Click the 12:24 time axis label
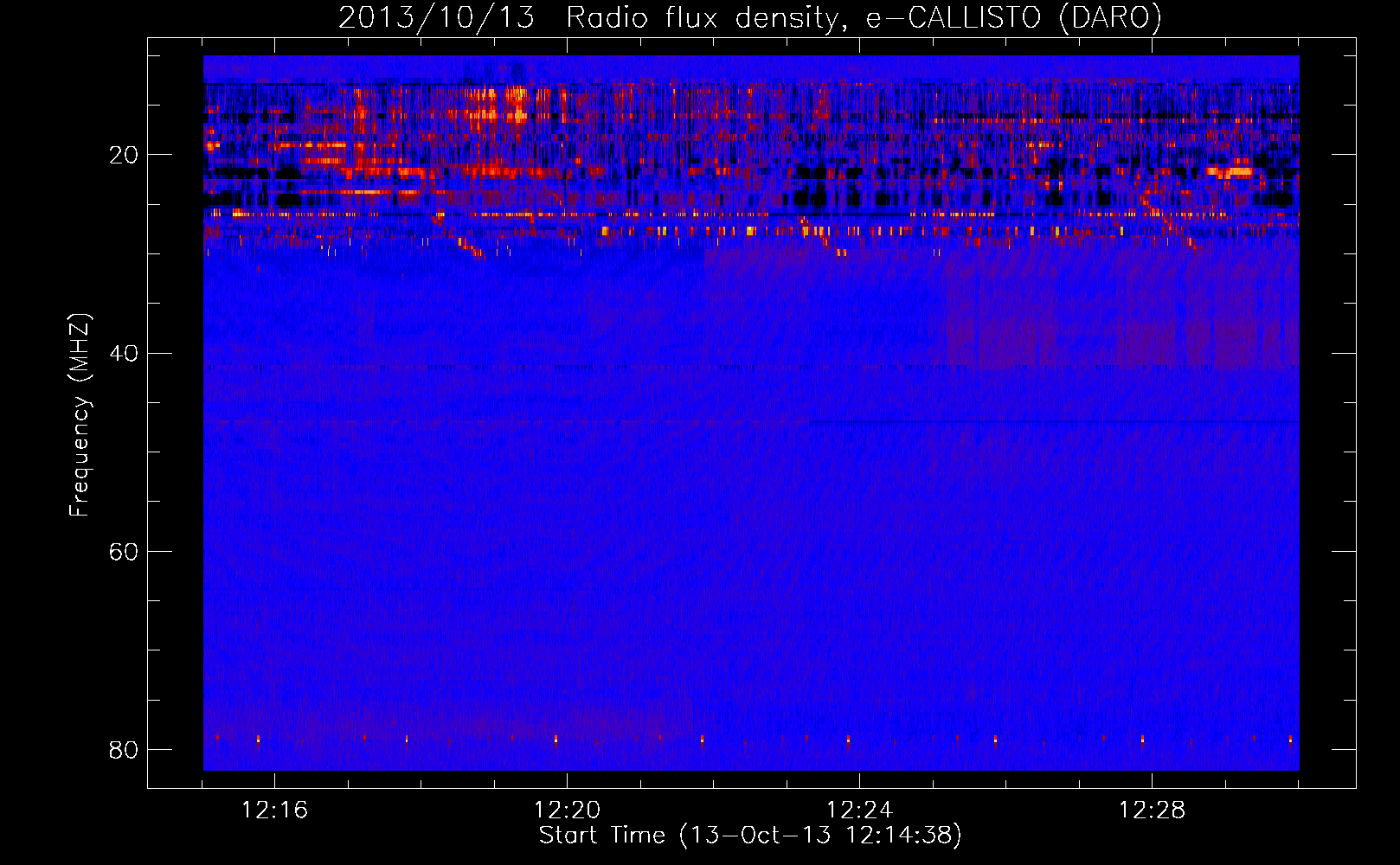The width and height of the screenshot is (1400, 865). [x=859, y=810]
